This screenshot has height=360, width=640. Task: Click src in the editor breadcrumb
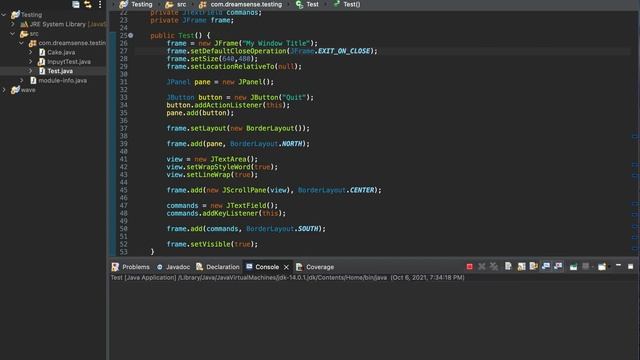point(182,4)
